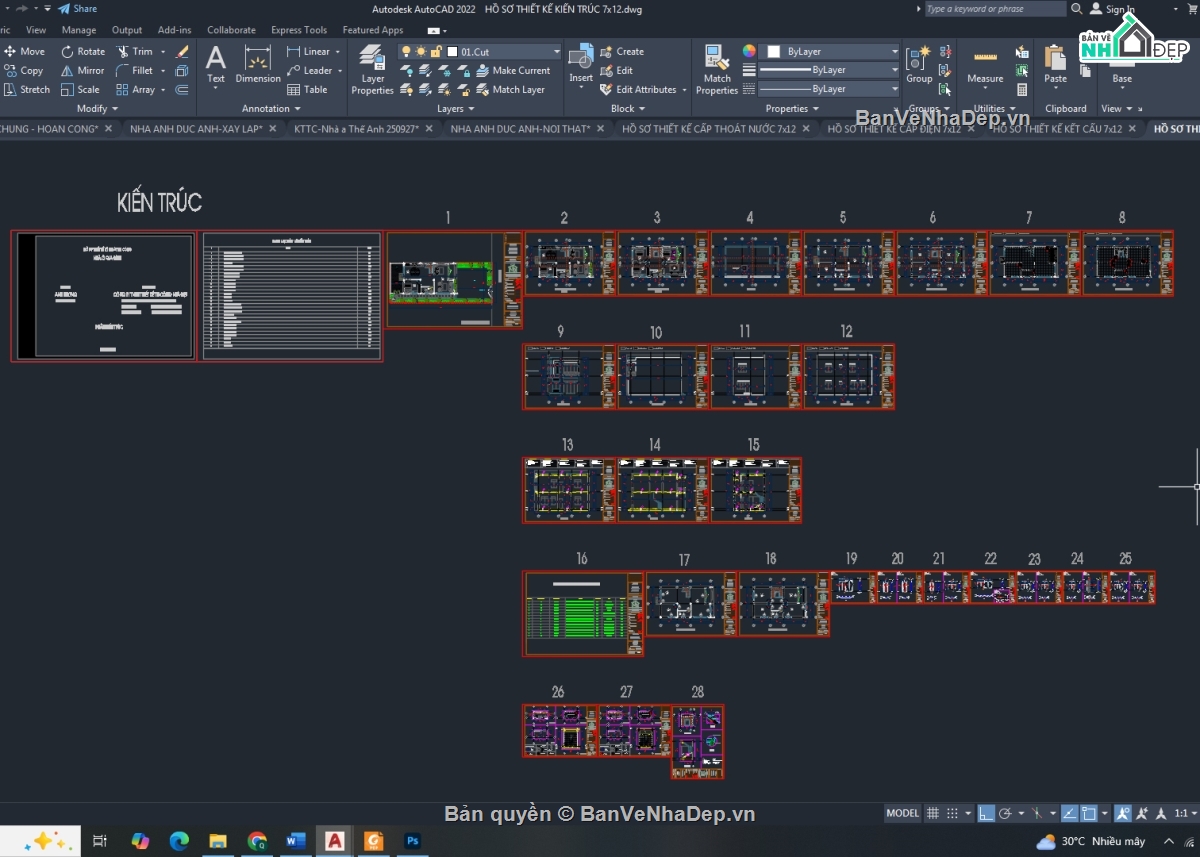The width and height of the screenshot is (1200, 857).
Task: Click the Make Current layer button
Action: tap(518, 71)
